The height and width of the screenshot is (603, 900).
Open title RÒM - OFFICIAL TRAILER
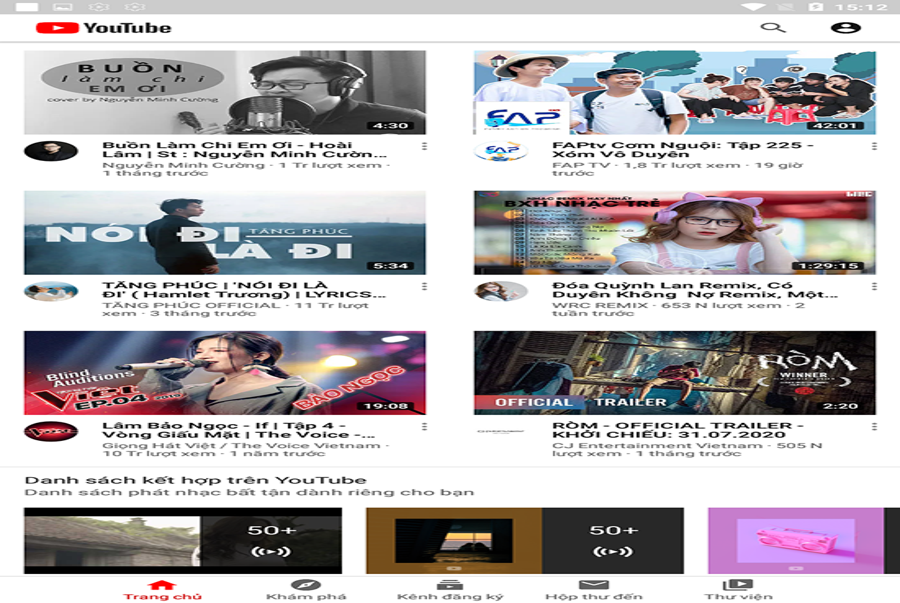point(678,429)
